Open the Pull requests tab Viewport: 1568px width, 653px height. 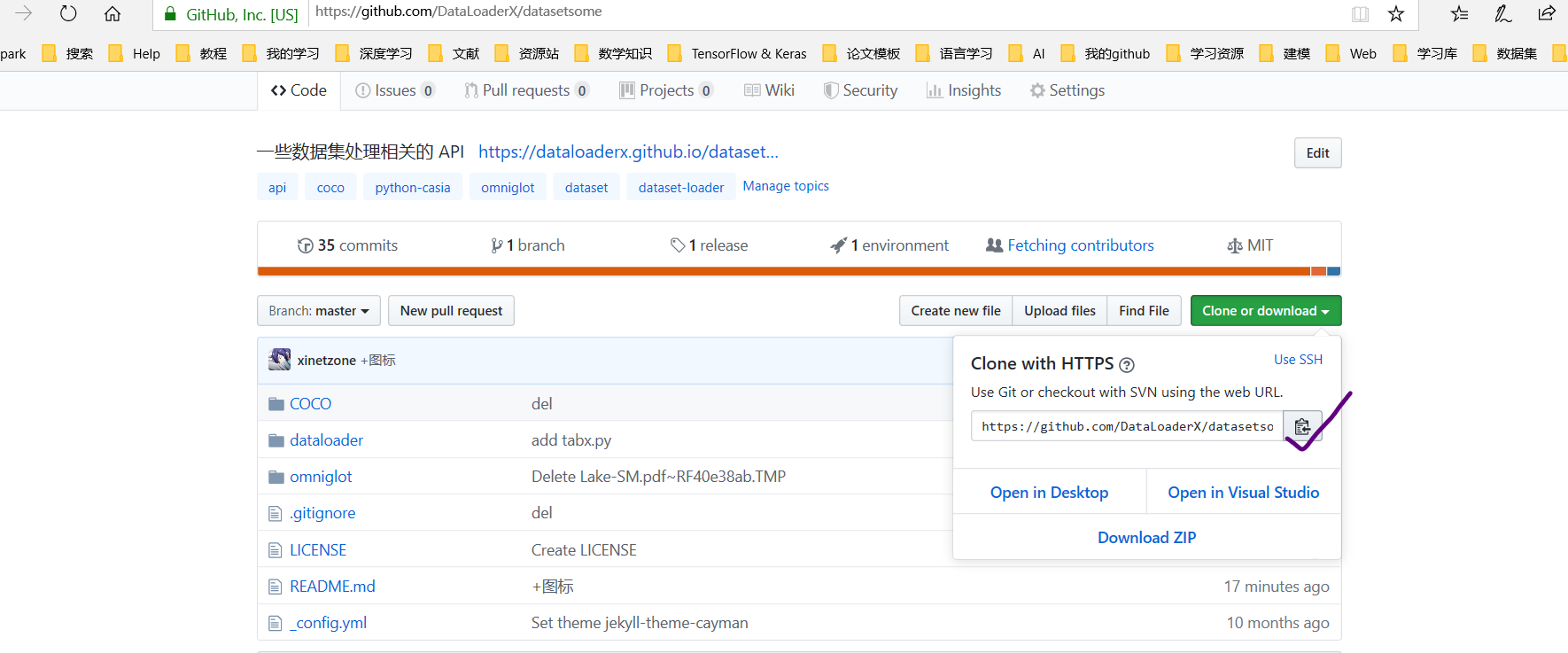click(526, 90)
